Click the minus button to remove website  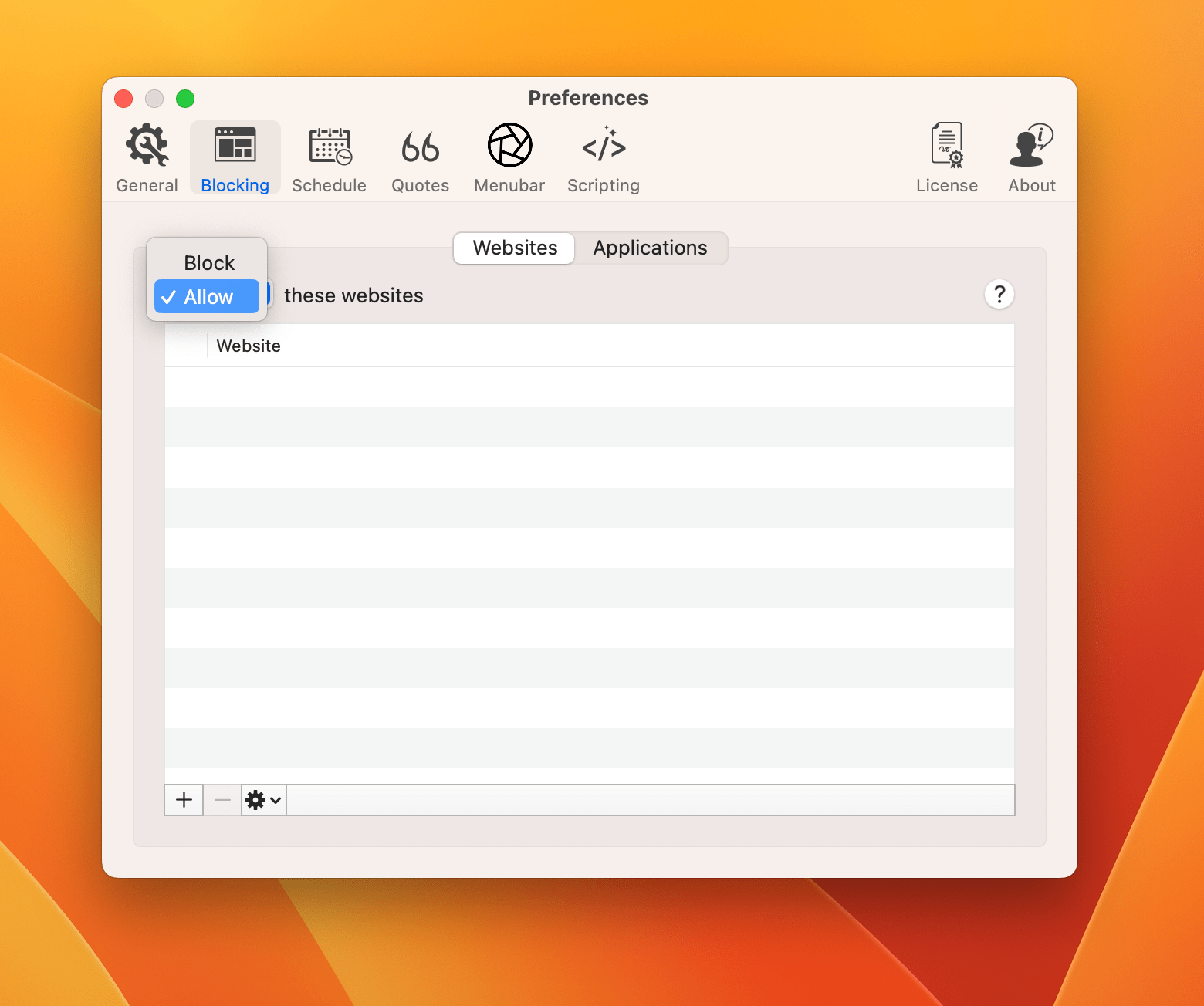(x=222, y=800)
